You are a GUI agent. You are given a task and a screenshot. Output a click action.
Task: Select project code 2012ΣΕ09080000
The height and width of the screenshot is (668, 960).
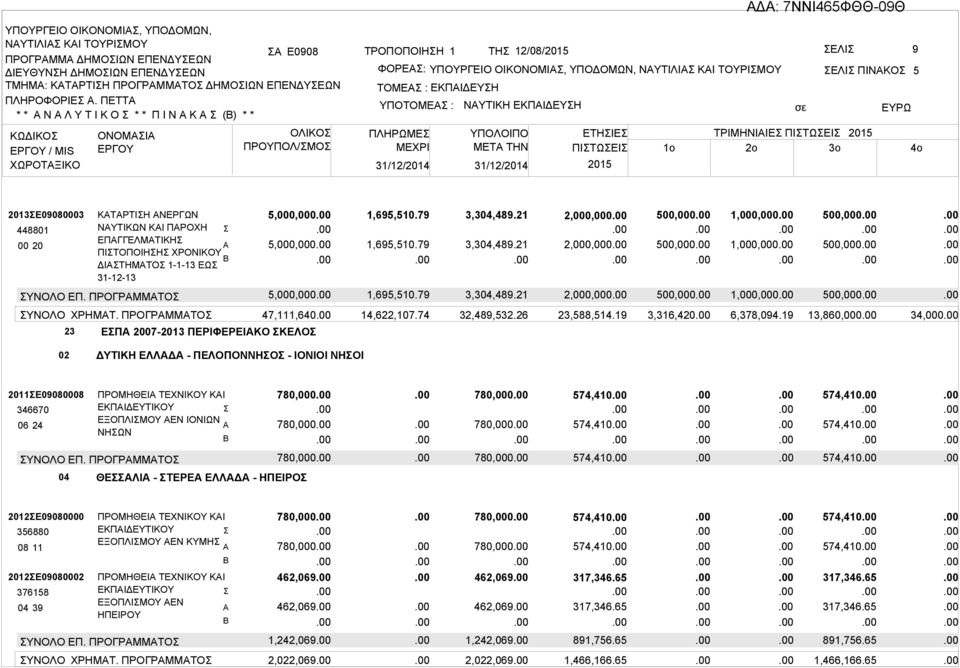46,517
